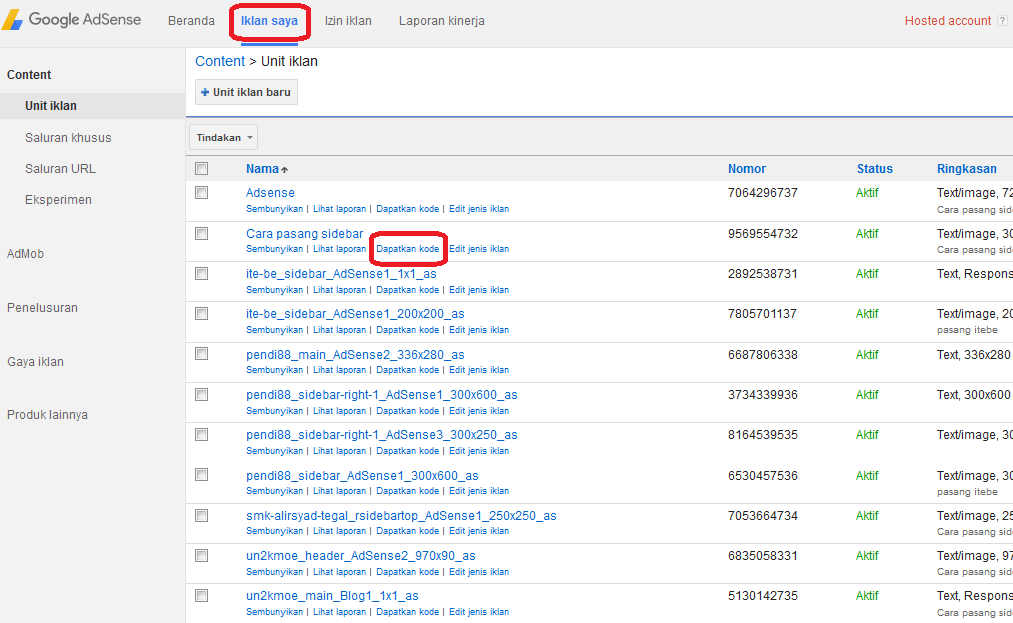Click the Content breadcrumb link
Viewport: 1013px width, 623px height.
220,60
